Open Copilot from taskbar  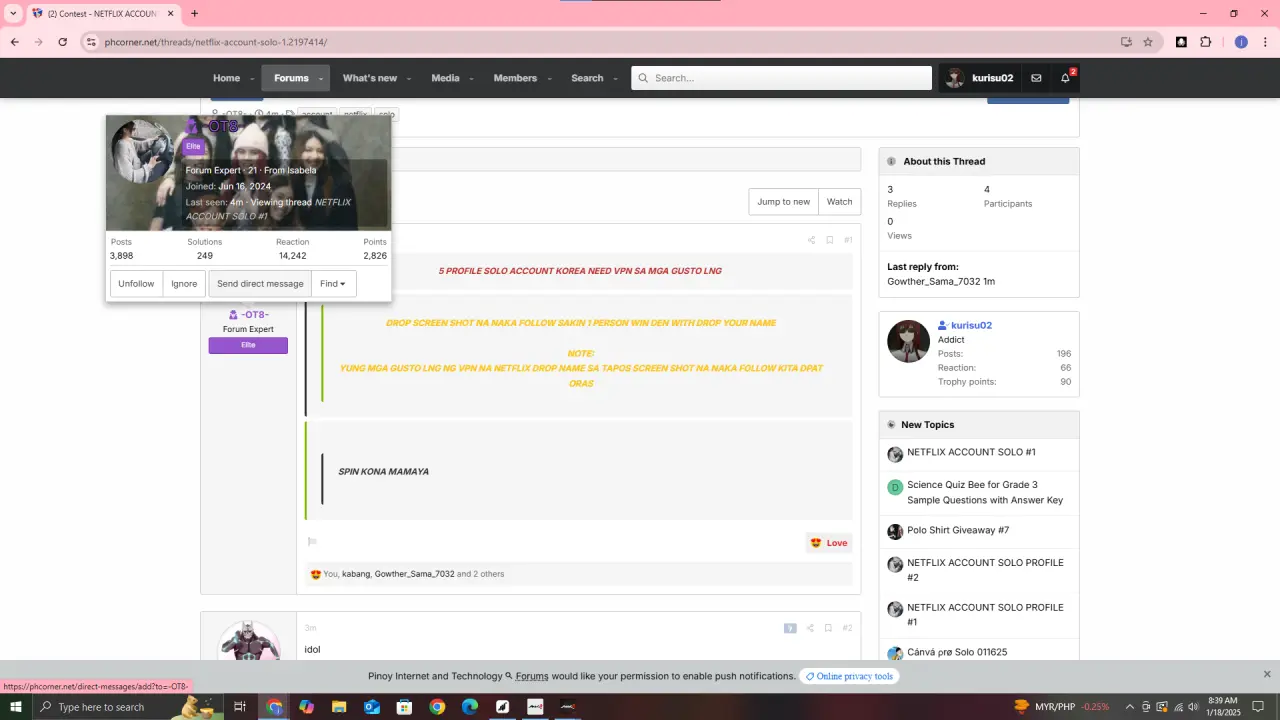coord(306,707)
